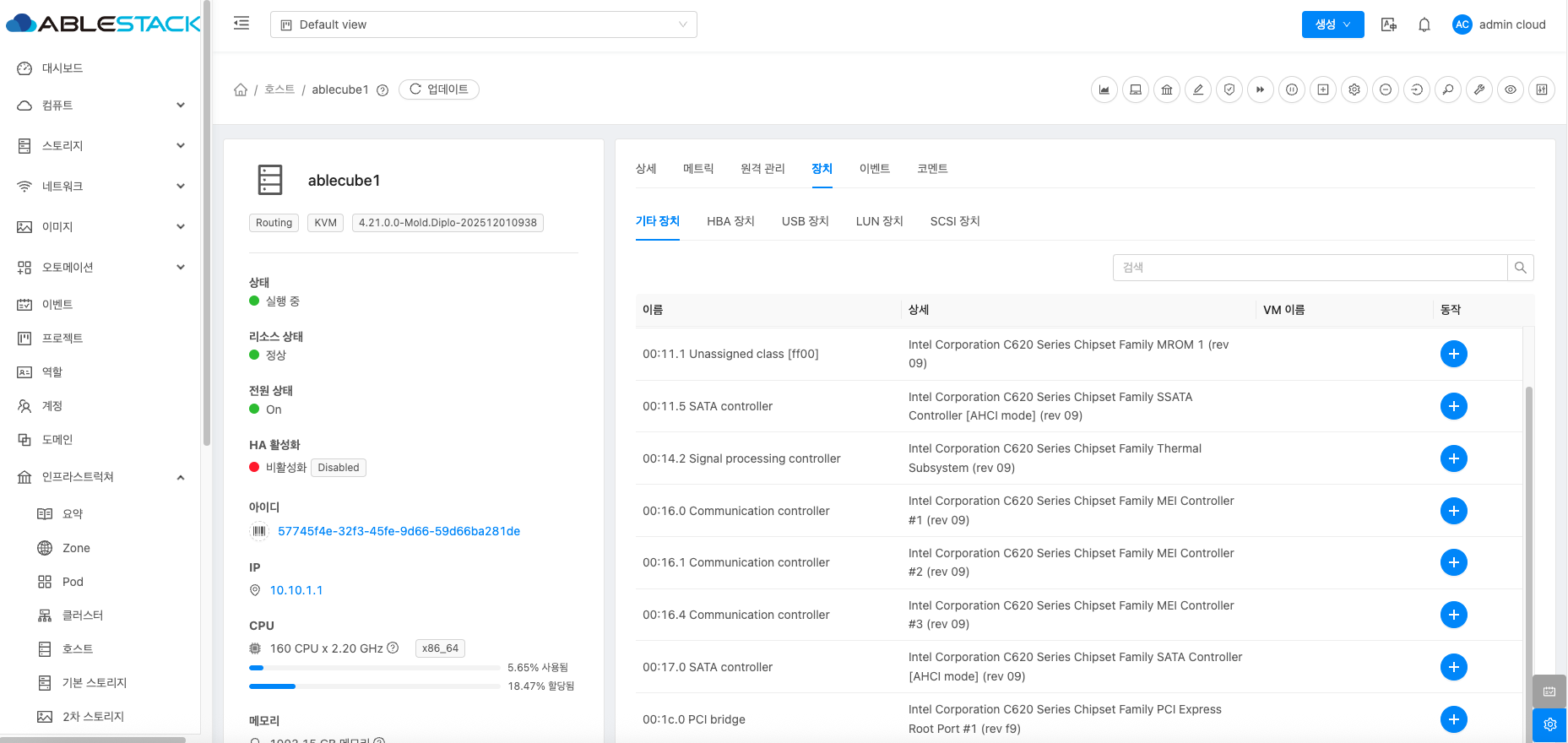The width and height of the screenshot is (1568, 743).
Task: Click the area chart icon in host toolbar
Action: pos(1104,89)
